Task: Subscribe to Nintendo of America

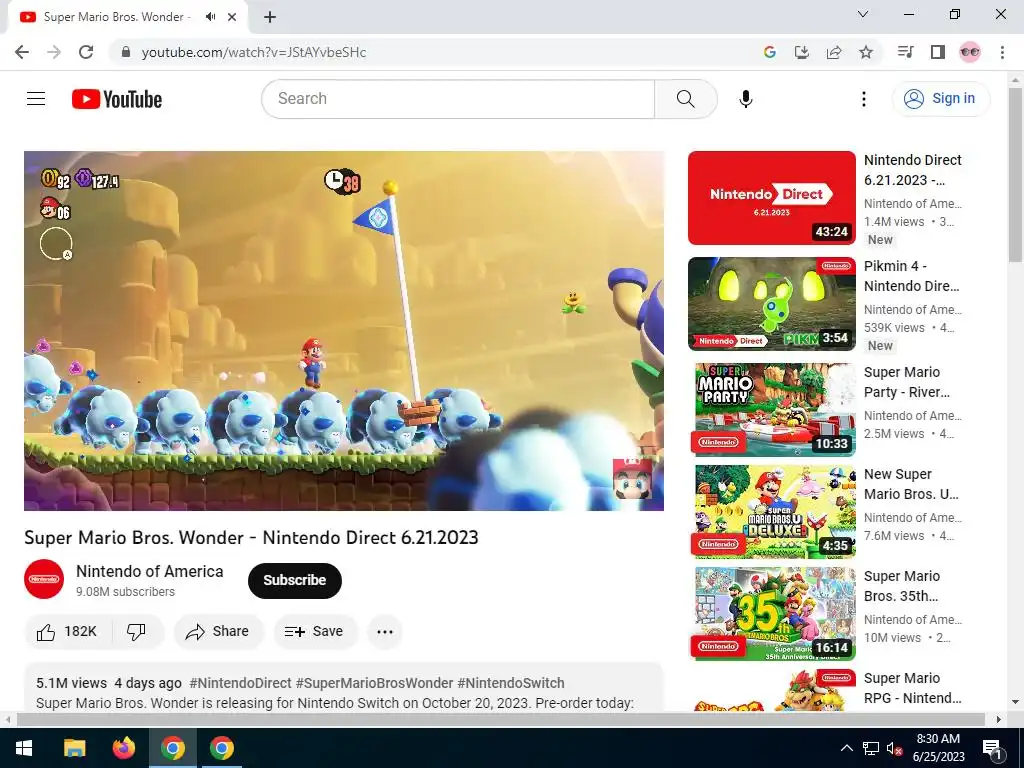Action: 295,580
